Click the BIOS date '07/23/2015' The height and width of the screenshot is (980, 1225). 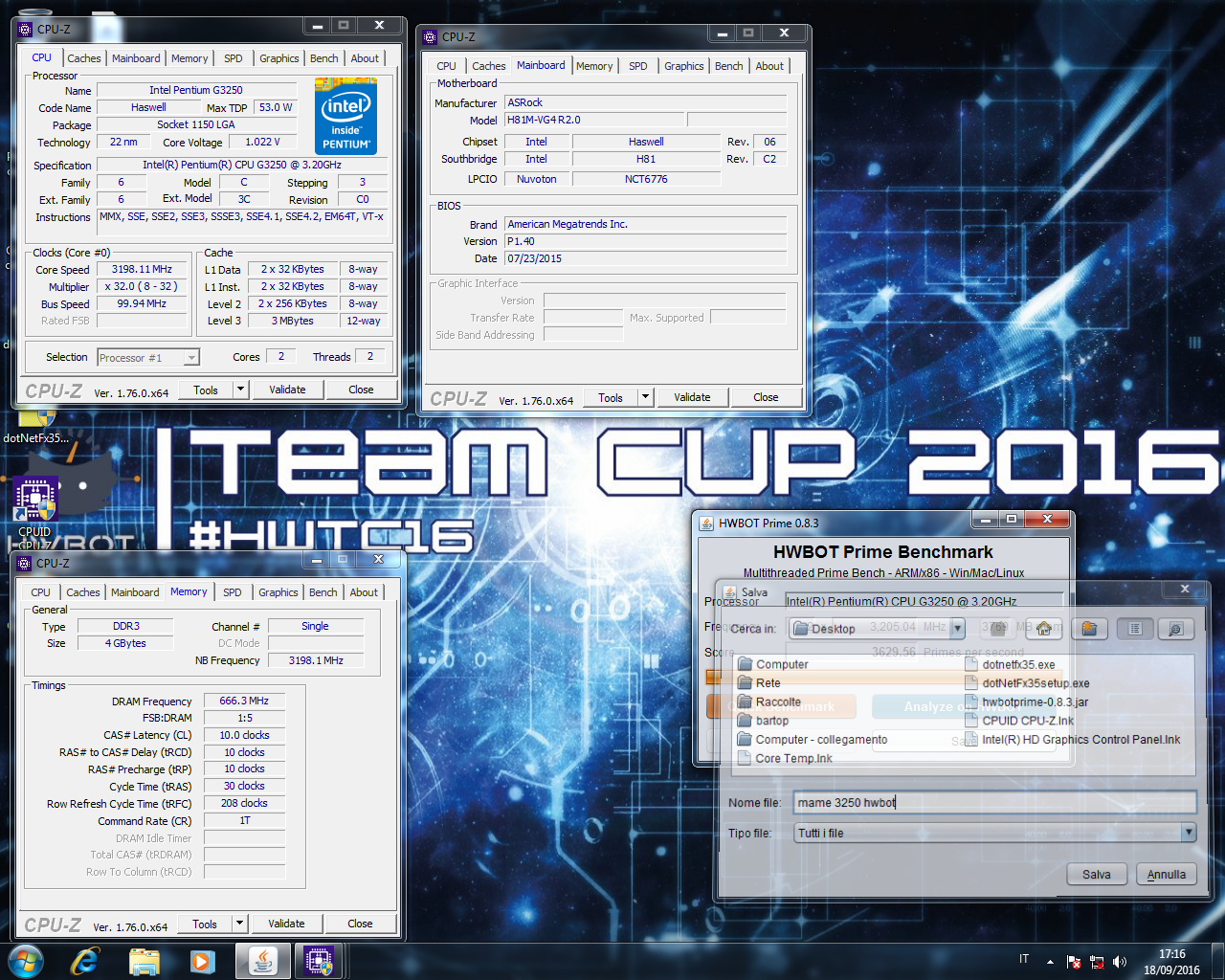[646, 258]
